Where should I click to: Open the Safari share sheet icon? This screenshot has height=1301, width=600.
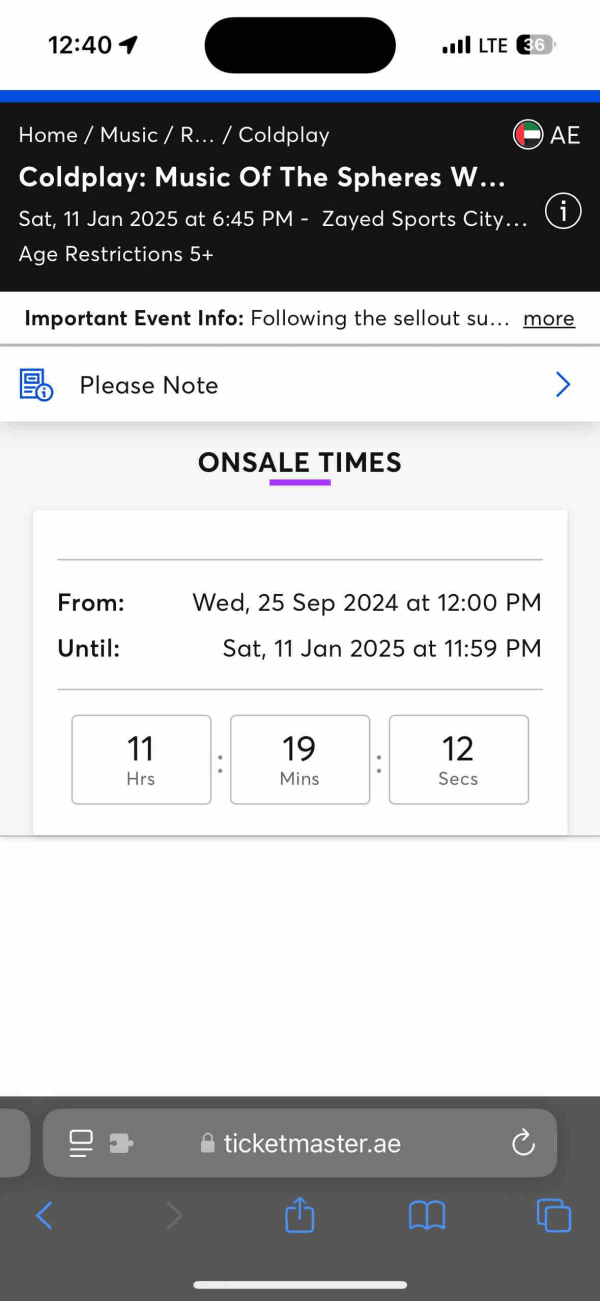[300, 1215]
